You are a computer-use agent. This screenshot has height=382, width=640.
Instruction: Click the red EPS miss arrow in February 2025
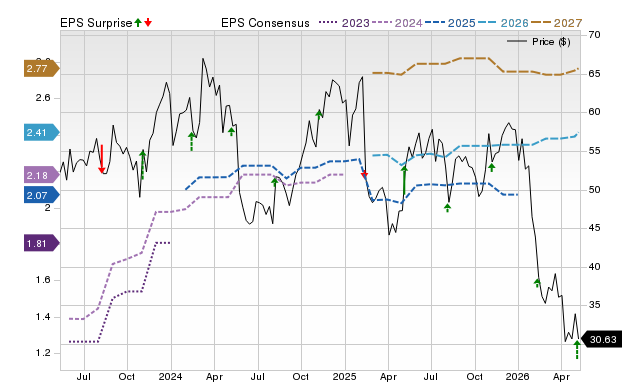point(364,174)
